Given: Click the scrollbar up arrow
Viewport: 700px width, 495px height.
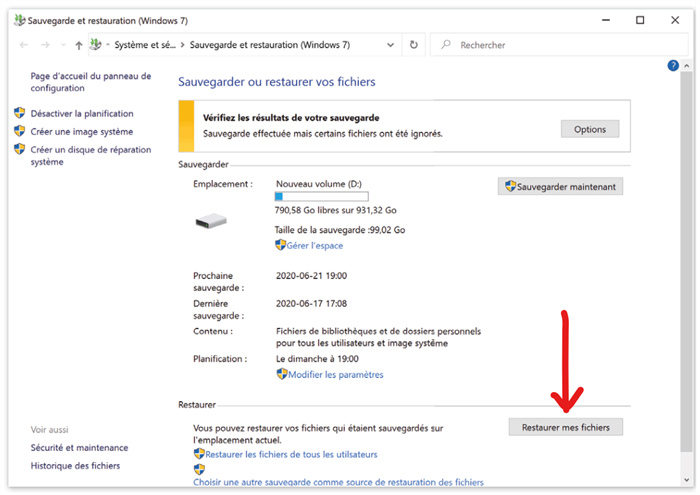Looking at the screenshot, I should tap(687, 66).
